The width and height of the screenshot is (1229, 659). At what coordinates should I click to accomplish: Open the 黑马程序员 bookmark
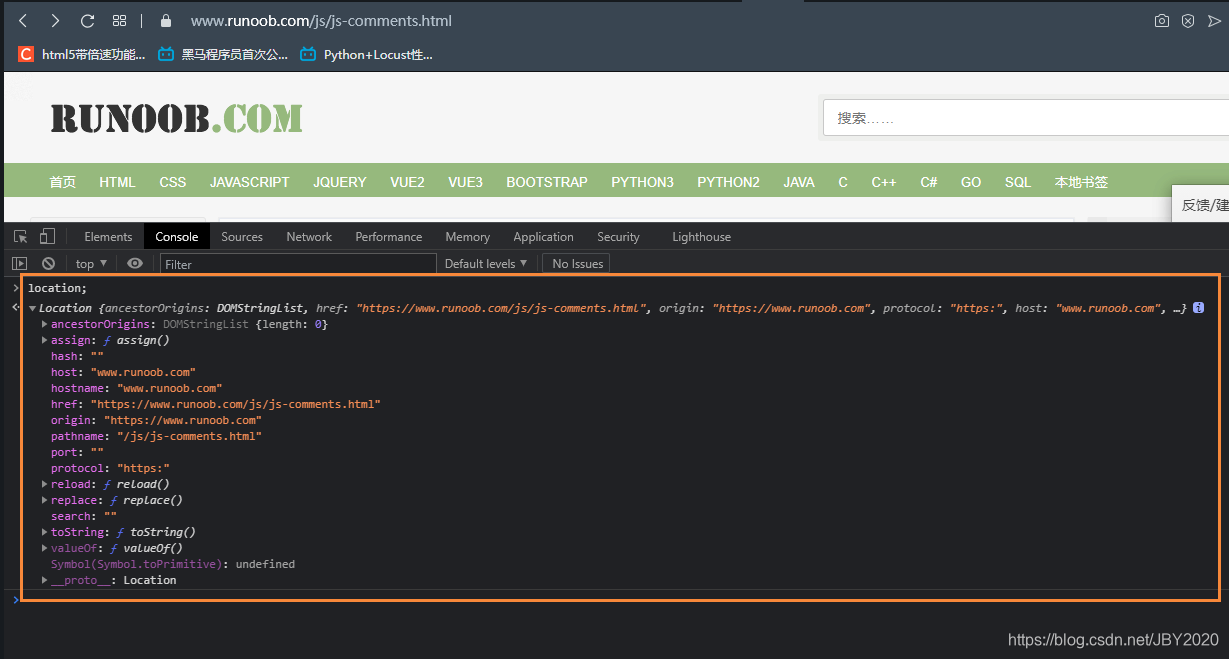224,54
